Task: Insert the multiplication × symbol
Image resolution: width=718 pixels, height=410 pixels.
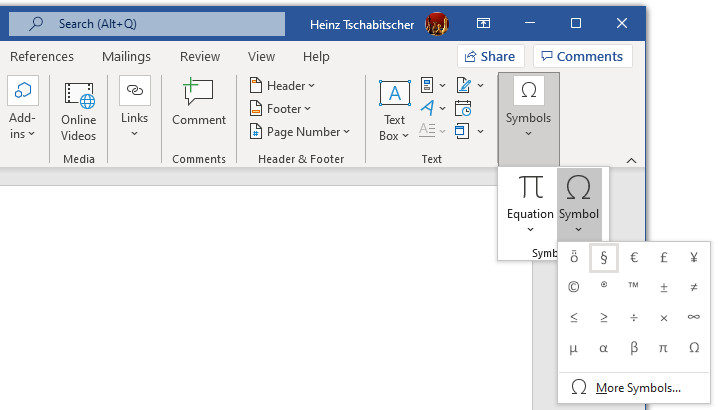Action: coord(664,317)
